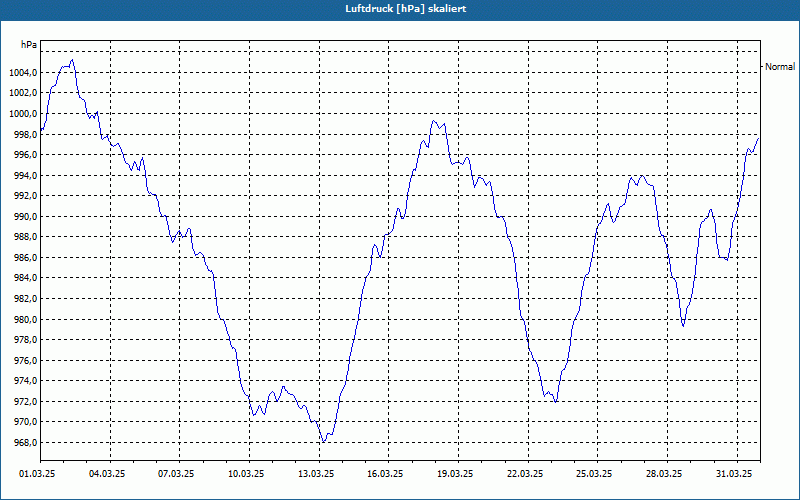Image resolution: width=800 pixels, height=500 pixels.
Task: Click the 986,0 y-axis value
Action: [25, 258]
